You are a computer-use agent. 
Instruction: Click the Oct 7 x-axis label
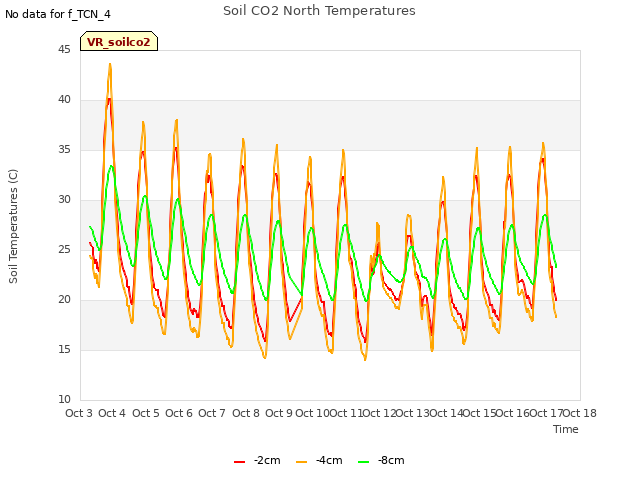pos(212,413)
